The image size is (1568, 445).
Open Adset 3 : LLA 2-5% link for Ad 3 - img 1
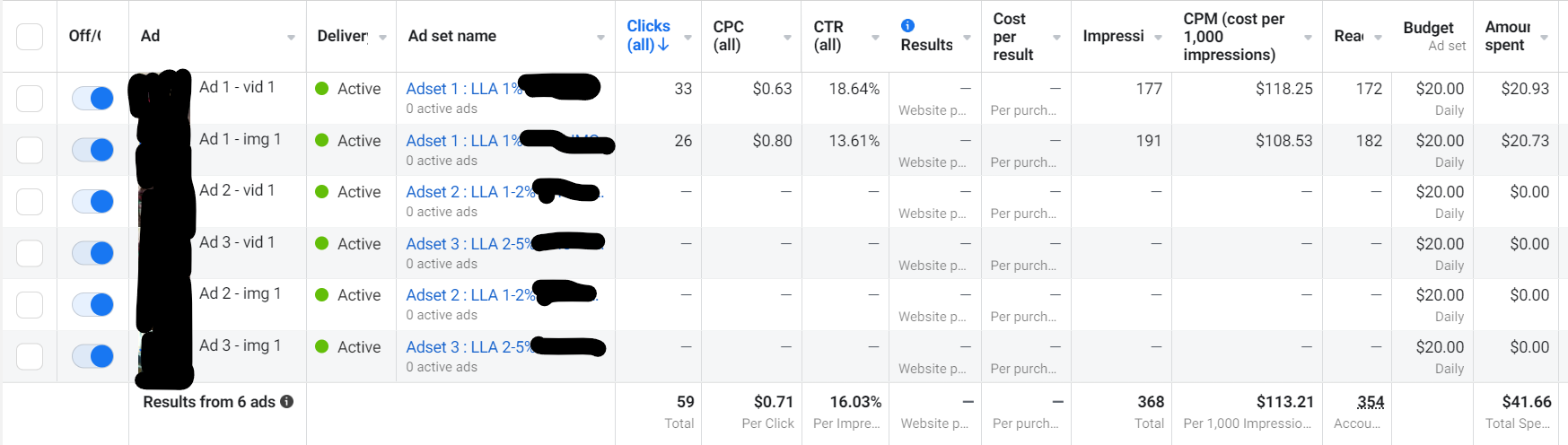tap(469, 346)
